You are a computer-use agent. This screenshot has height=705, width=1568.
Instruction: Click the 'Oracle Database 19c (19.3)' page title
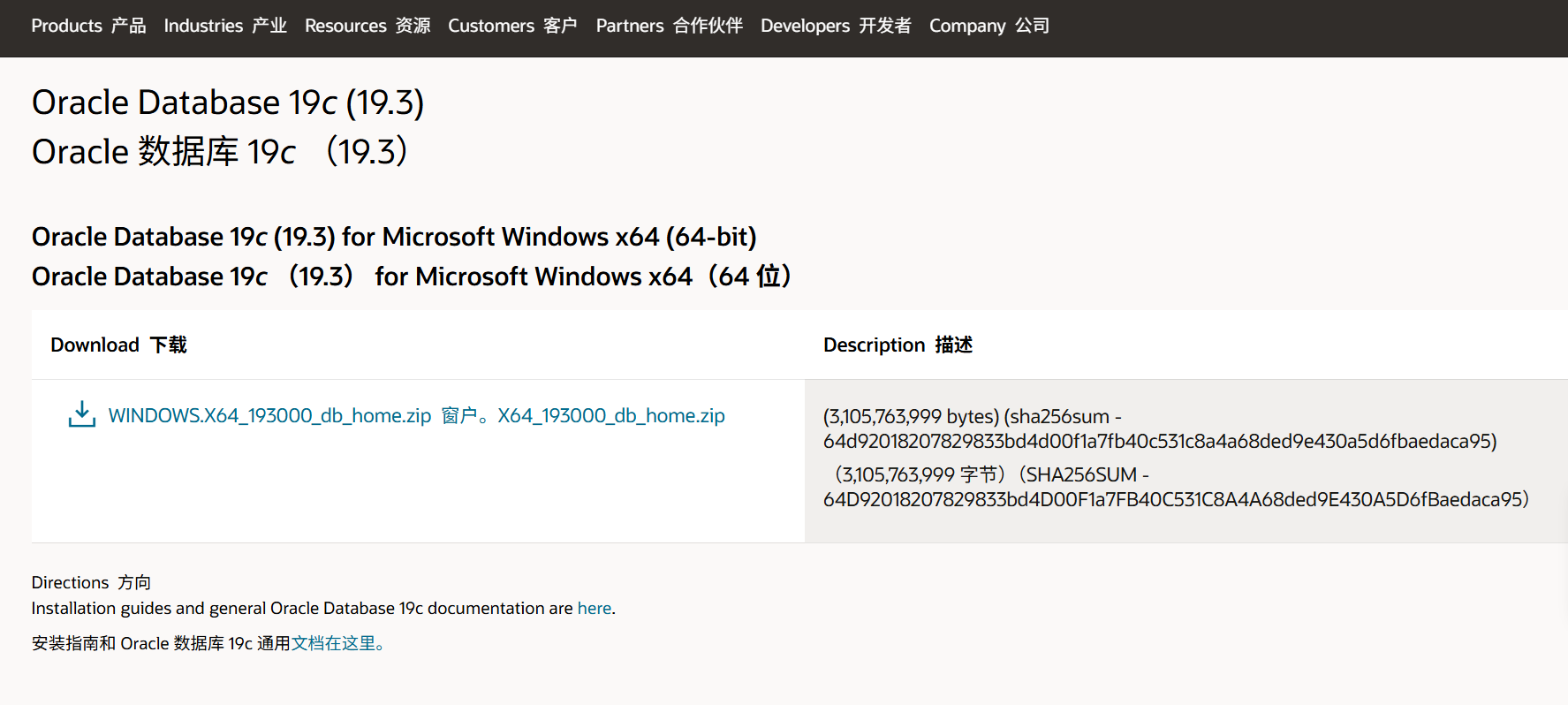coord(228,102)
